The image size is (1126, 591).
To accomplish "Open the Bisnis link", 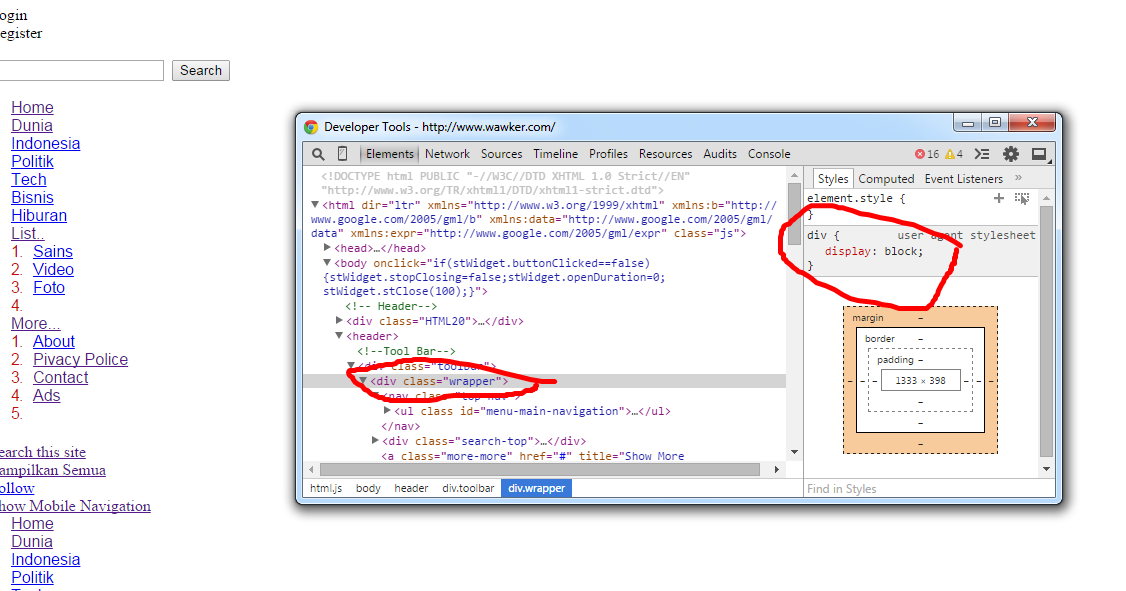I will tap(32, 197).
